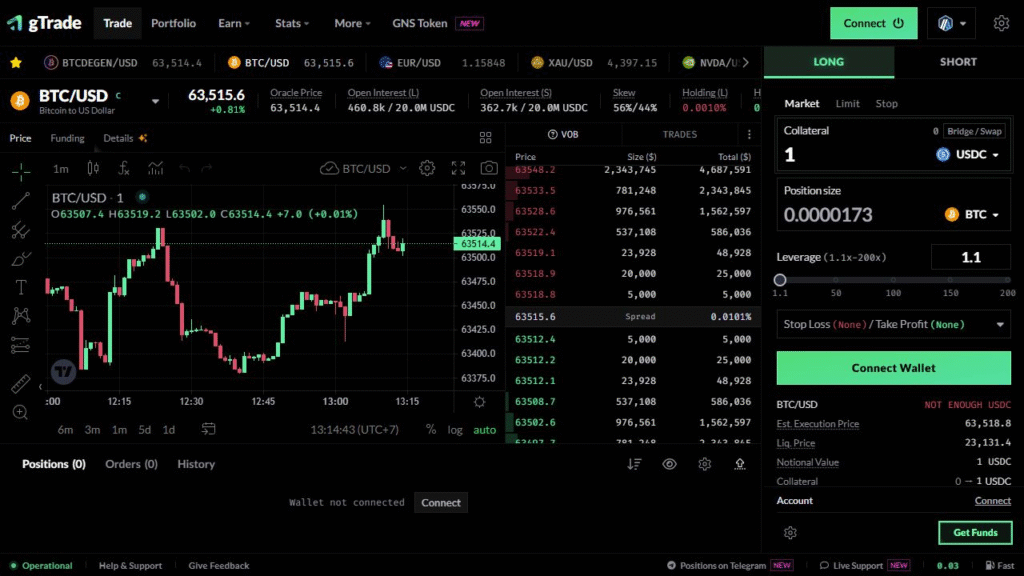Screen dimensions: 1024x576
Task: Open the trade panel settings gear
Action: (790, 533)
